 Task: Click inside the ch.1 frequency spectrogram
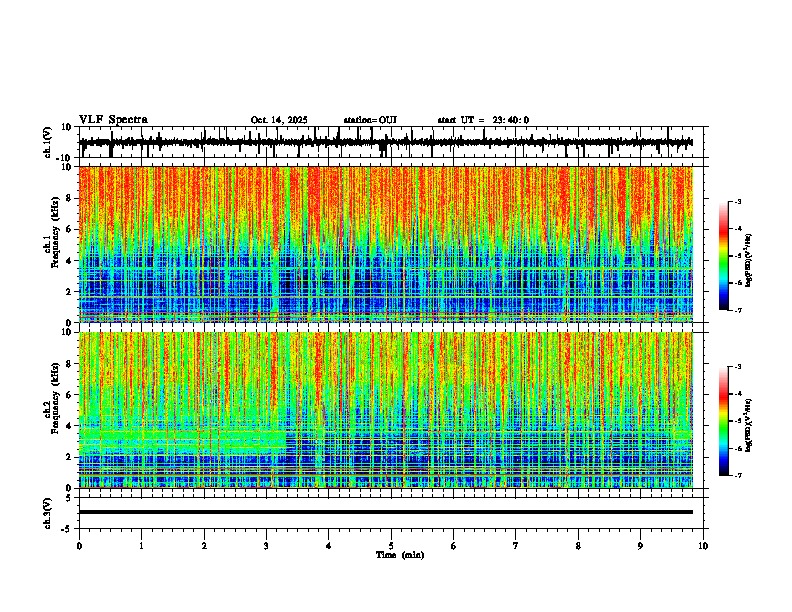coord(386,244)
